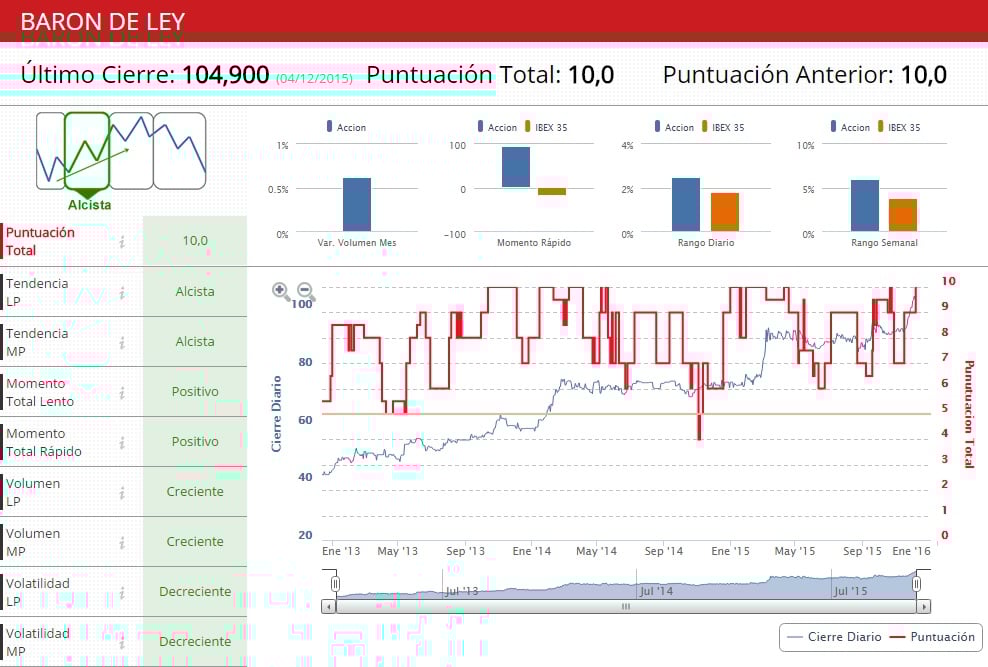
Task: Click the navigator scrollbar right arrow
Action: 924,607
